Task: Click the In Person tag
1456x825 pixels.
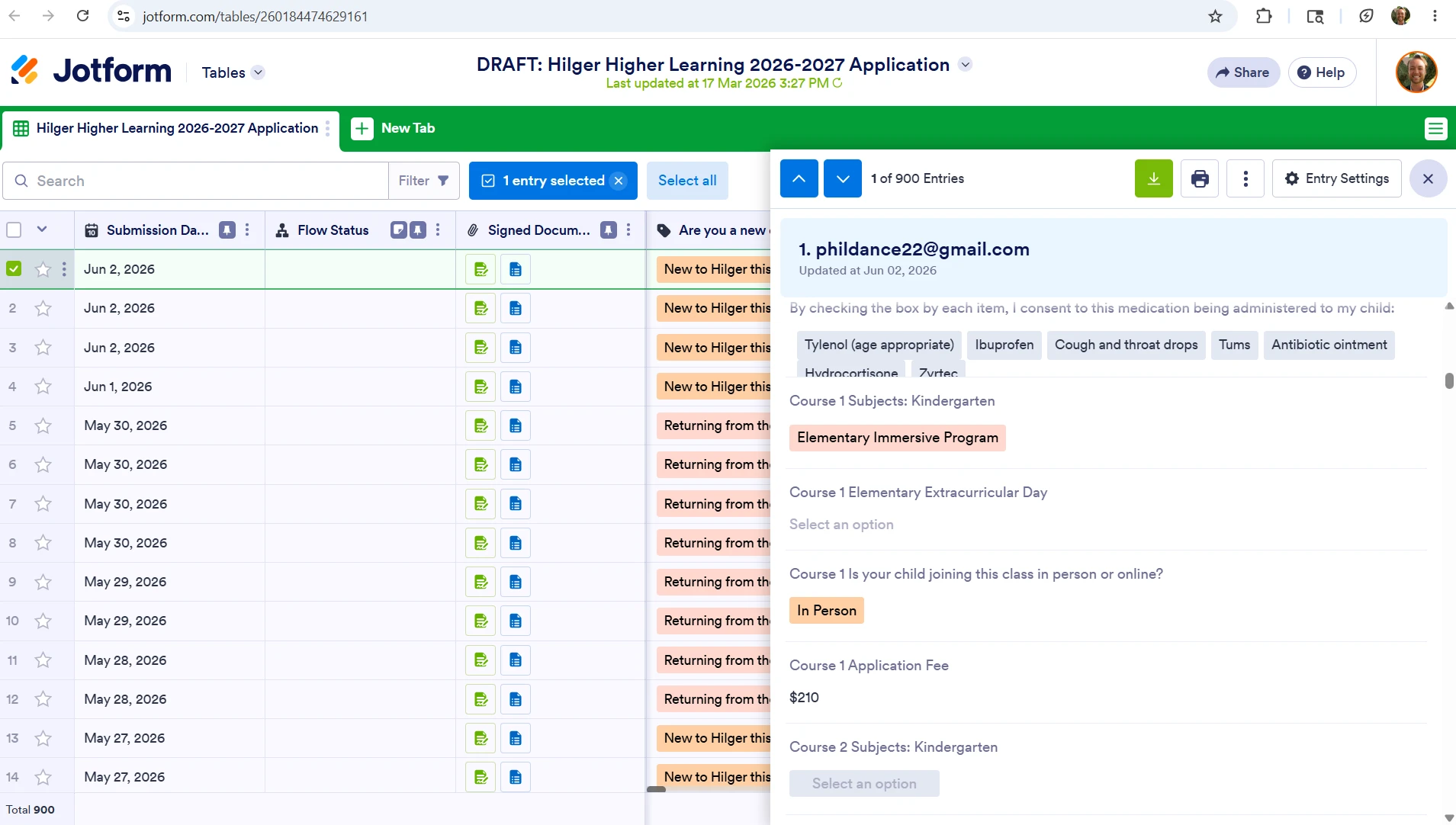Action: point(827,611)
